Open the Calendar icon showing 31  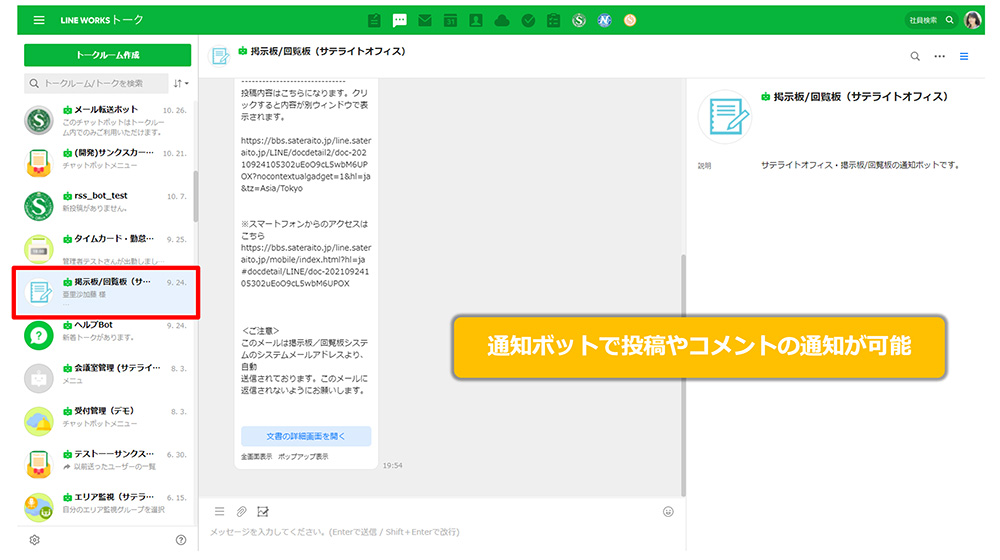[450, 20]
